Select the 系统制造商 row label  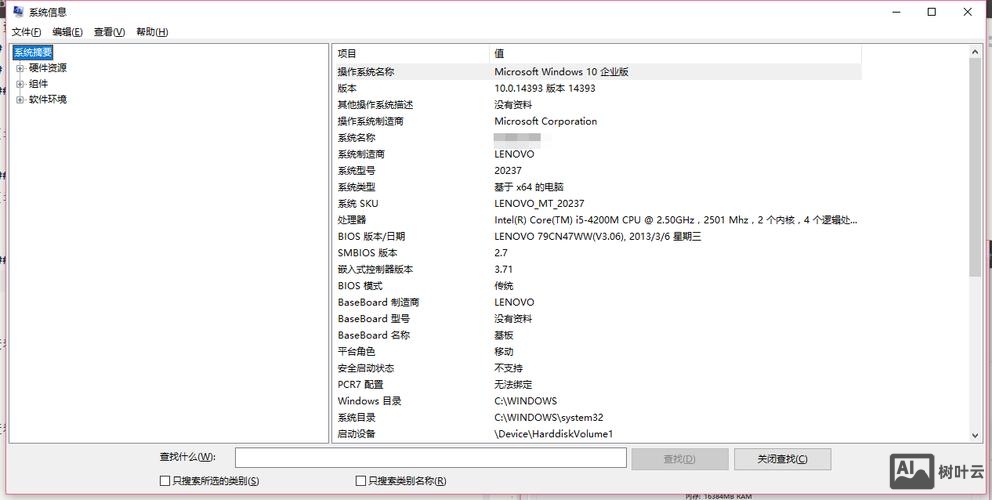361,154
